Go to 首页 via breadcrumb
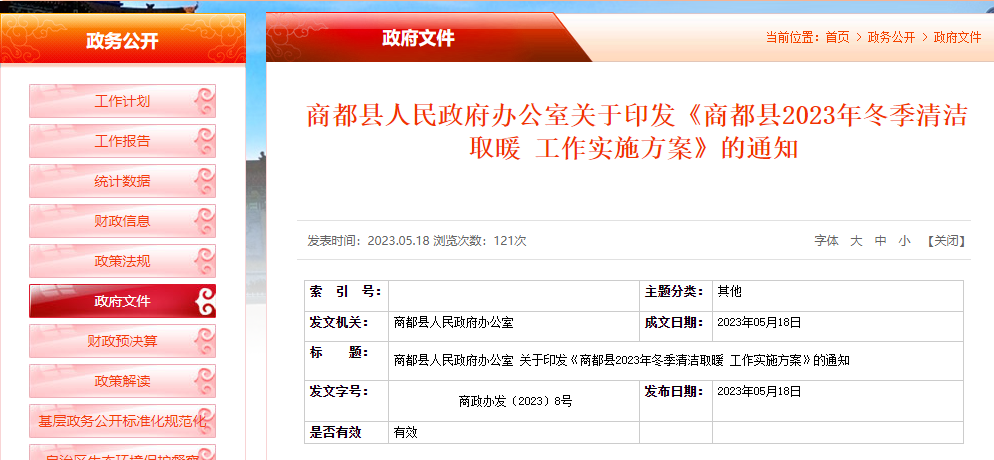This screenshot has height=460, width=994. coord(837,37)
